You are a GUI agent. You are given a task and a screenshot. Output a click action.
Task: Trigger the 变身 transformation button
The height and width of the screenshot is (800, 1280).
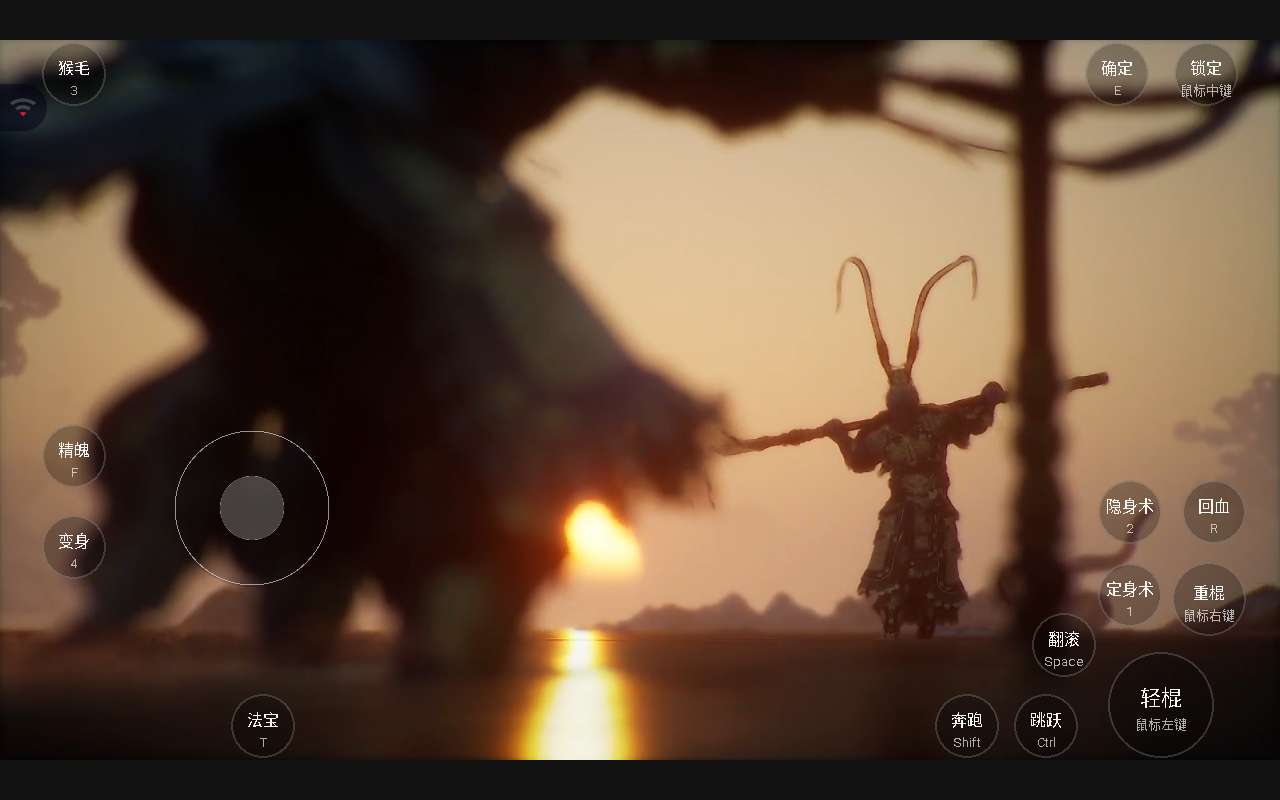[x=74, y=548]
